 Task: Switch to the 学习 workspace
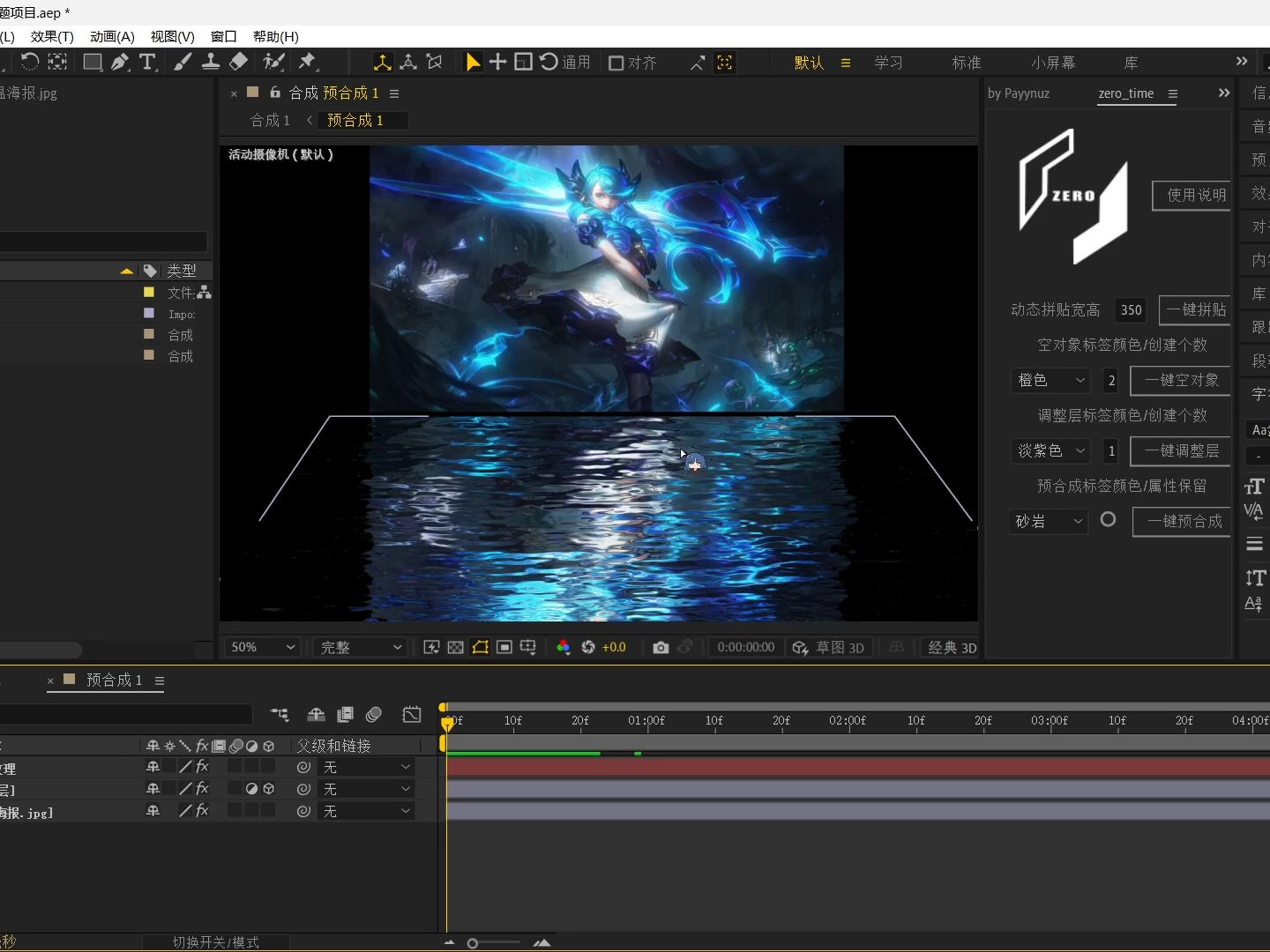click(888, 63)
